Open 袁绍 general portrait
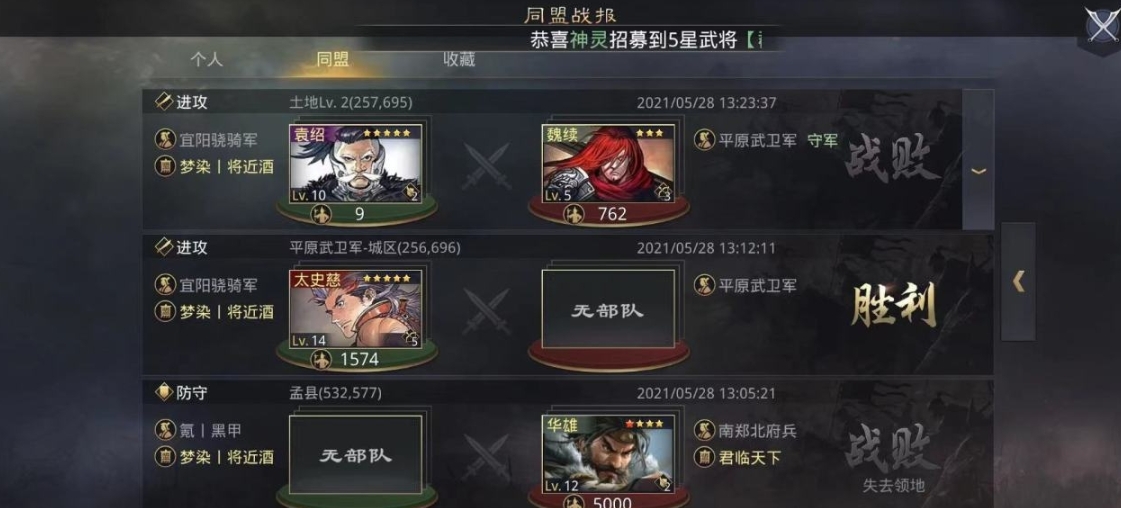 tap(355, 164)
